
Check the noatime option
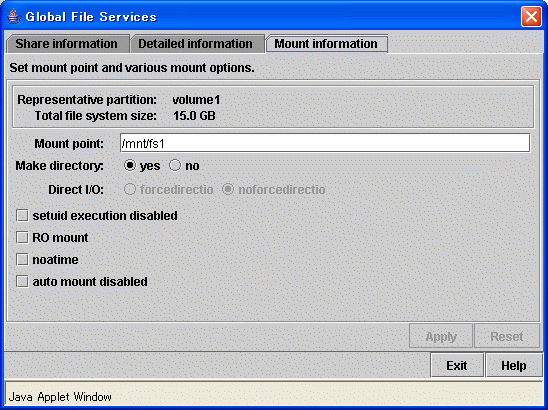tap(22, 260)
